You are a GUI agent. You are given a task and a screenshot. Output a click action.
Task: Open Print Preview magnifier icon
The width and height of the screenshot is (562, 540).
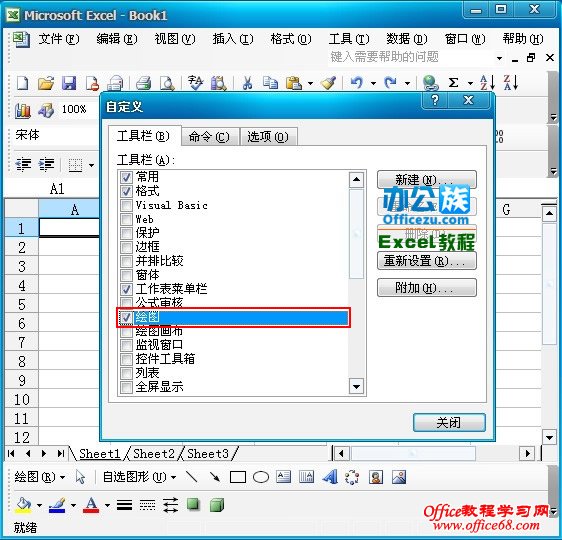pos(167,83)
